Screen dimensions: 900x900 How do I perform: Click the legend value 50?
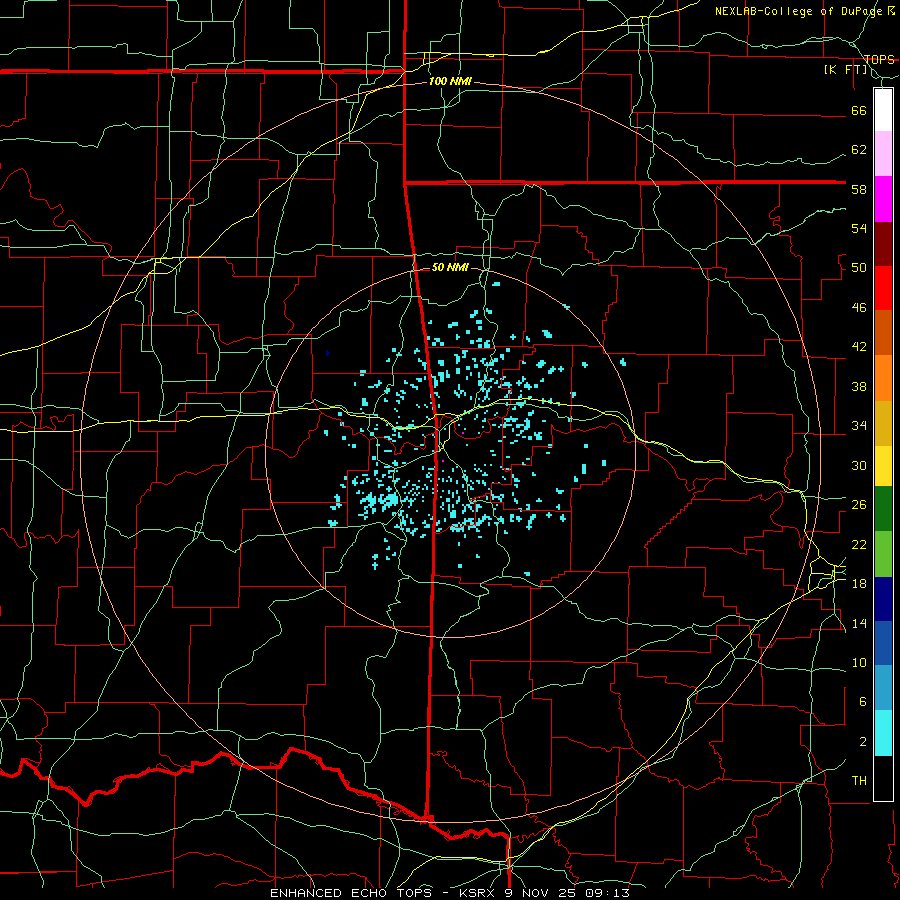[x=859, y=268]
